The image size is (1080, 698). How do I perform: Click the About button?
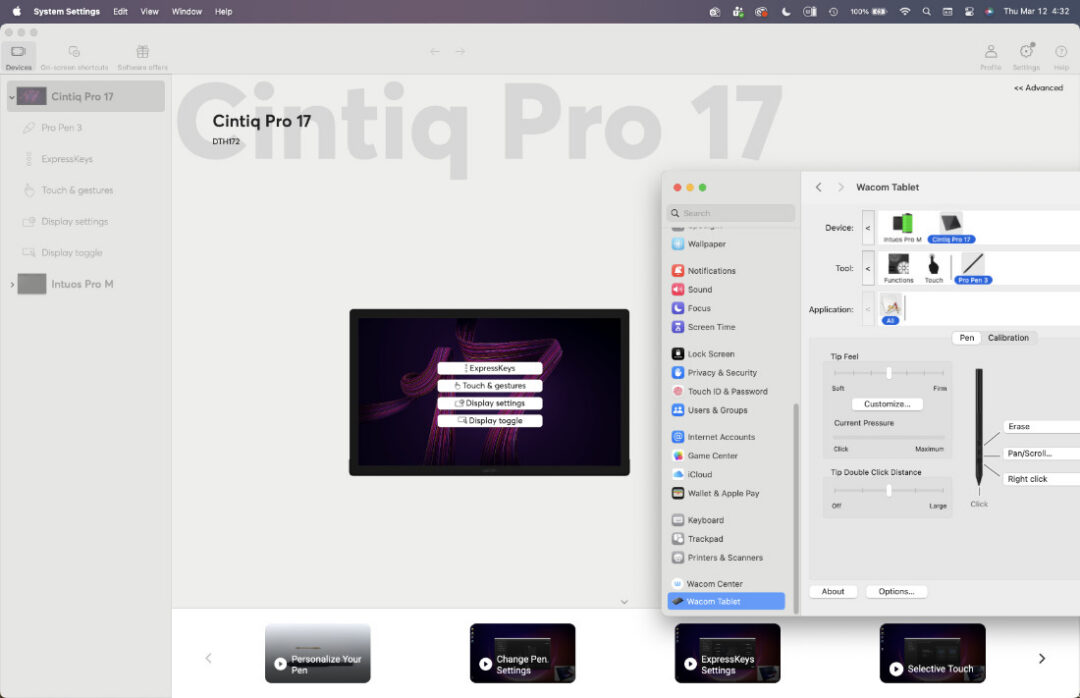tap(833, 591)
